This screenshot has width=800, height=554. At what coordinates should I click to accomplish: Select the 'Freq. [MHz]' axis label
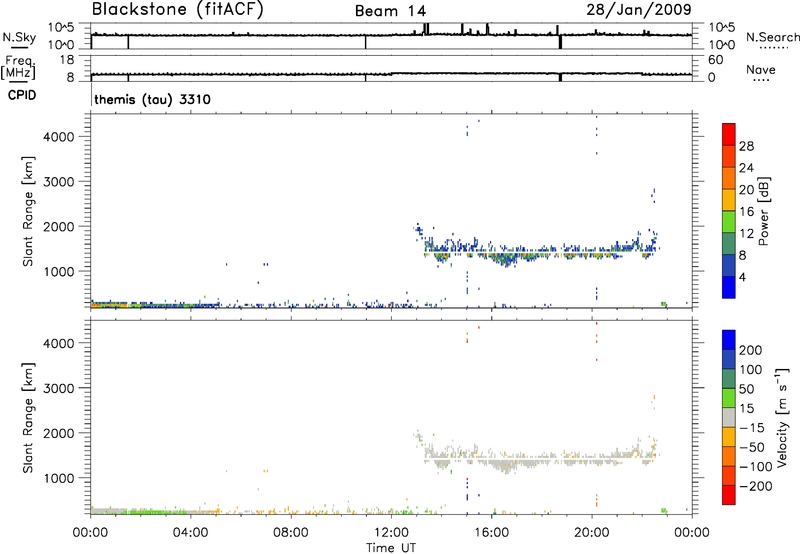pos(18,67)
